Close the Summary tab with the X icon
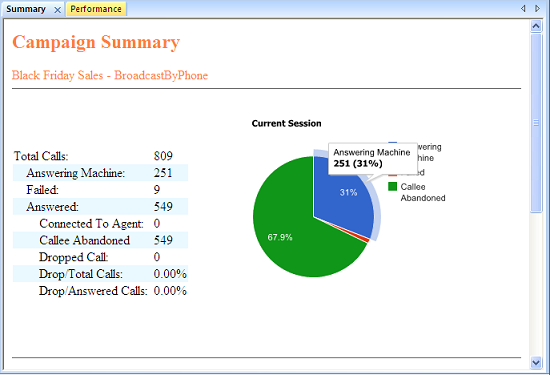Image resolution: width=550 pixels, height=375 pixels. pos(58,10)
